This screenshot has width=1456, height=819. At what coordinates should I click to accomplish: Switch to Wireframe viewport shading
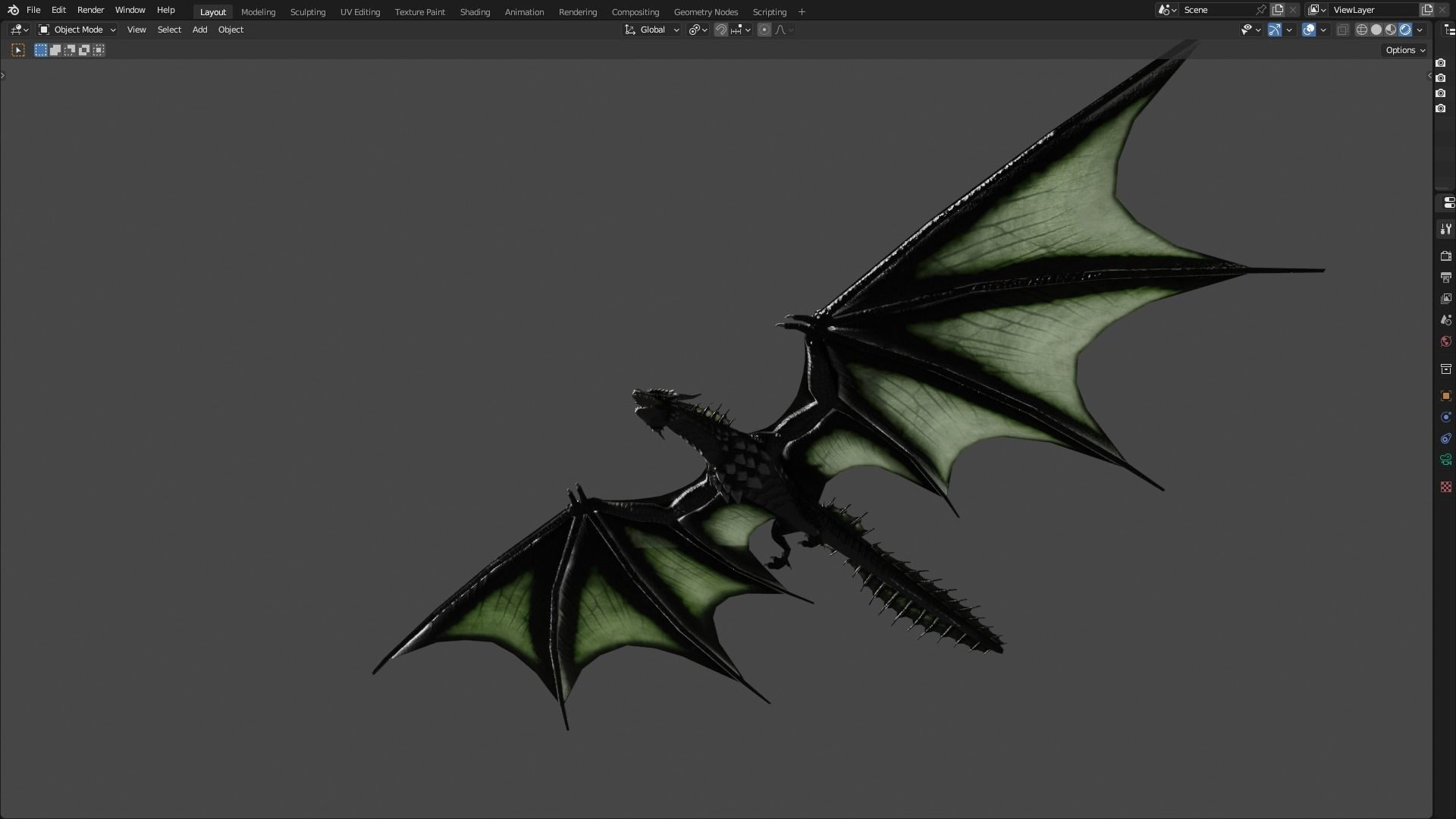click(1362, 30)
